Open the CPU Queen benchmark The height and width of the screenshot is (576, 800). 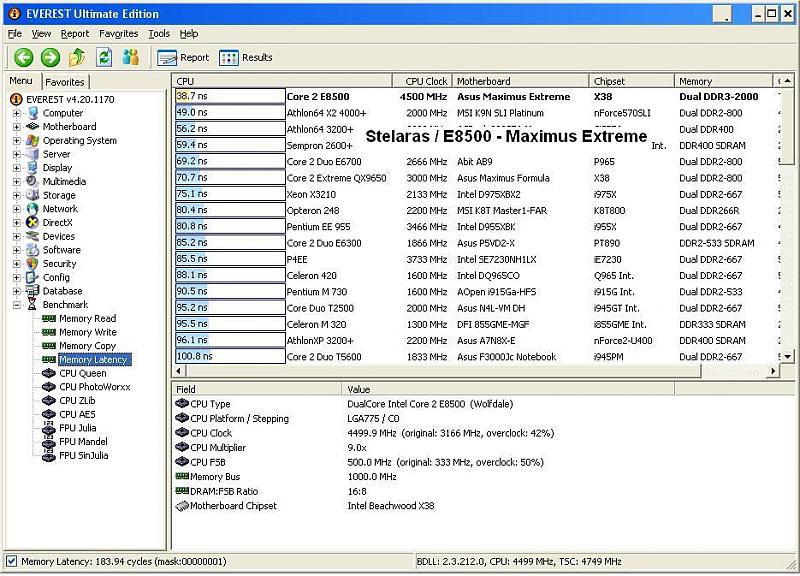click(x=83, y=373)
